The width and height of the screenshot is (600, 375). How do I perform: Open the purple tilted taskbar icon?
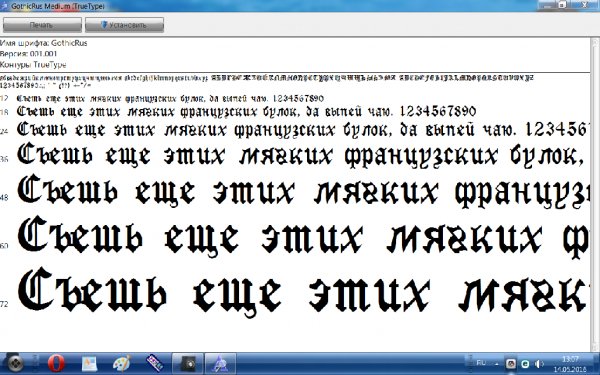point(155,363)
